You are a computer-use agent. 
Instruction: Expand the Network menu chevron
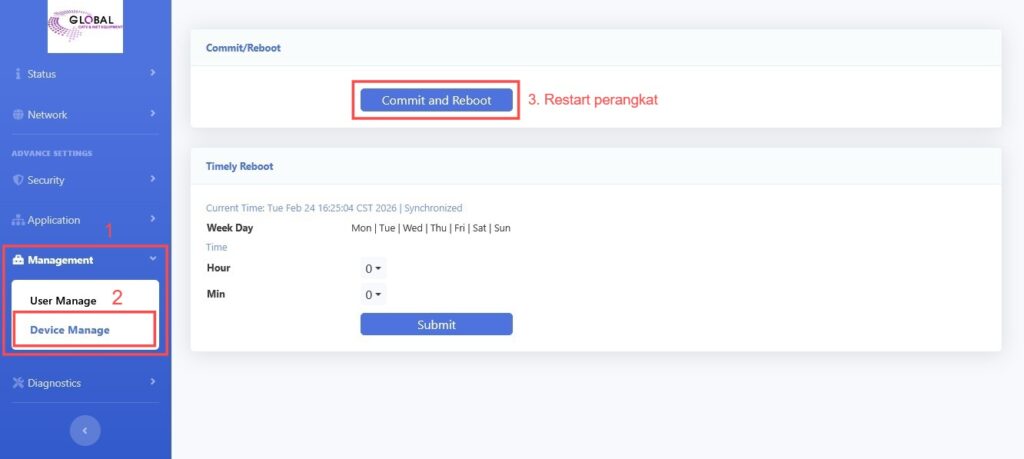tap(153, 114)
